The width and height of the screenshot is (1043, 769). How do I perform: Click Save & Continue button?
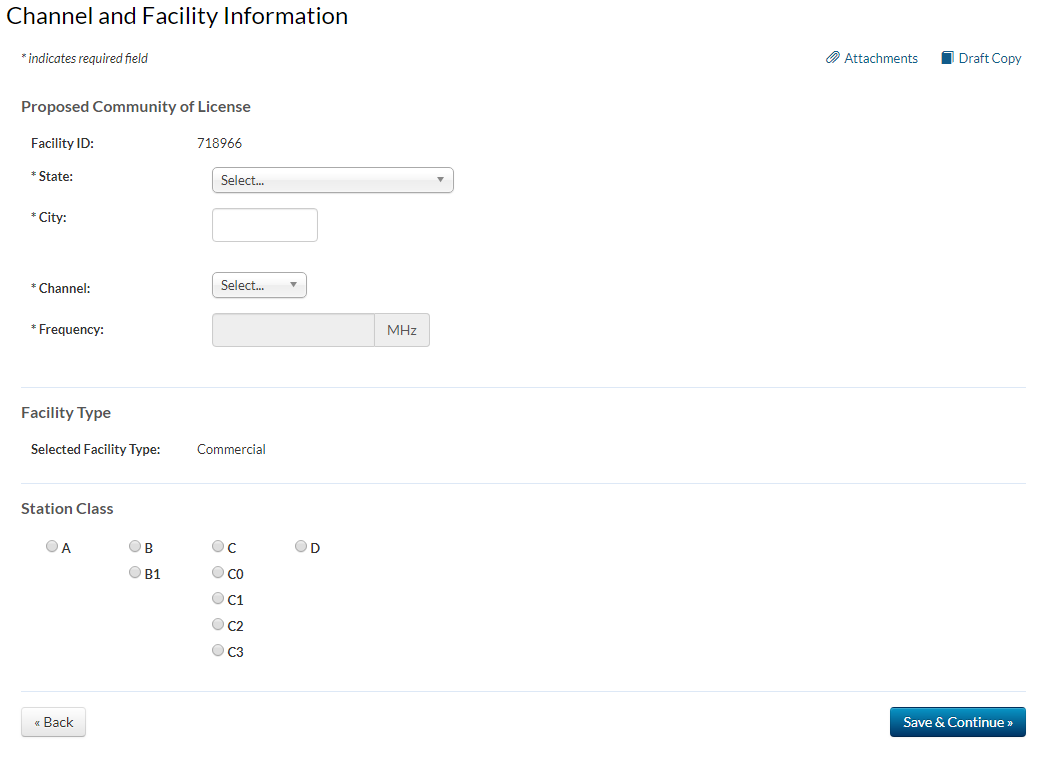tap(957, 722)
